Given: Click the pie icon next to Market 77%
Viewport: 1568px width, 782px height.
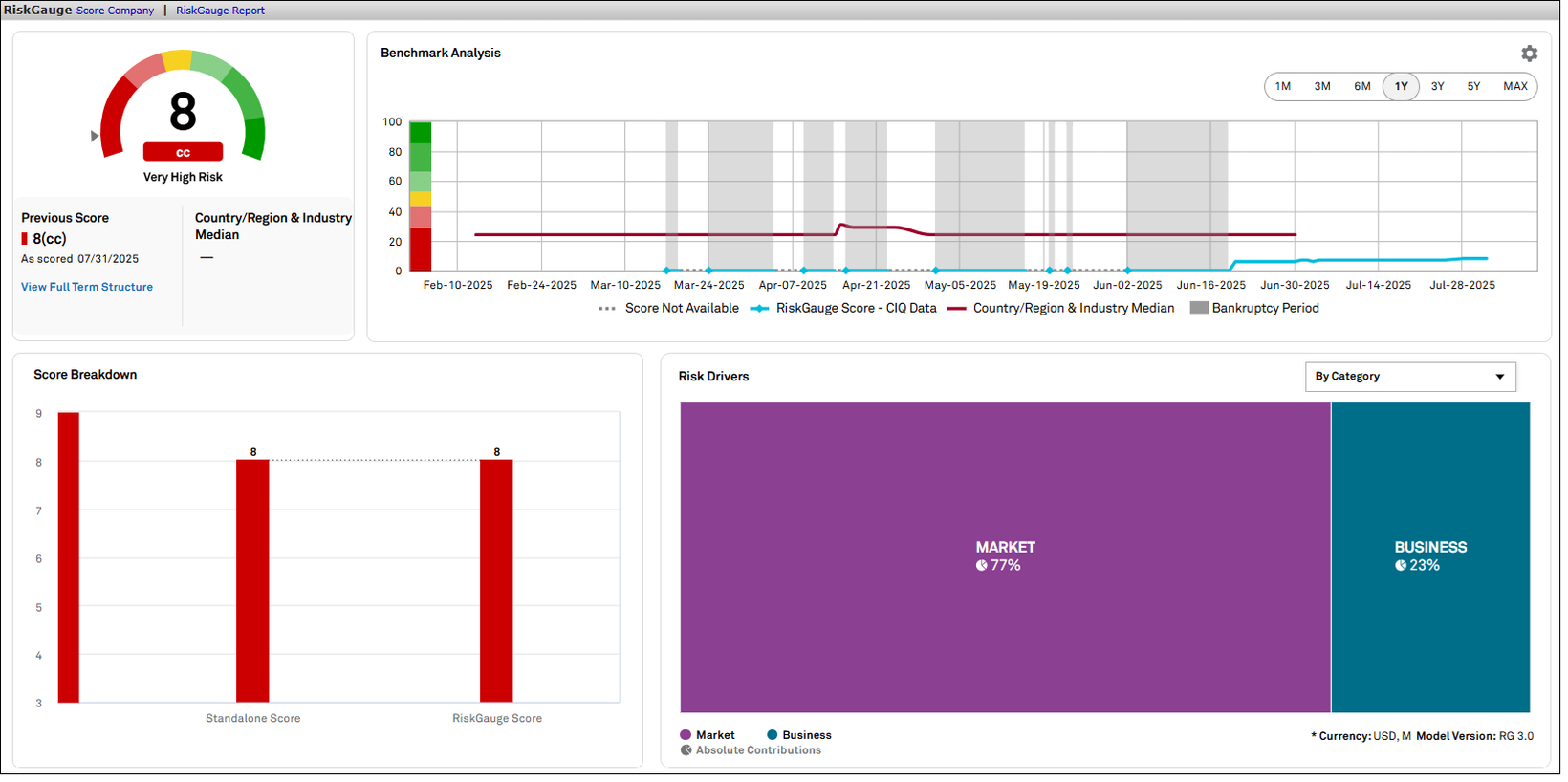Looking at the screenshot, I should tap(981, 565).
